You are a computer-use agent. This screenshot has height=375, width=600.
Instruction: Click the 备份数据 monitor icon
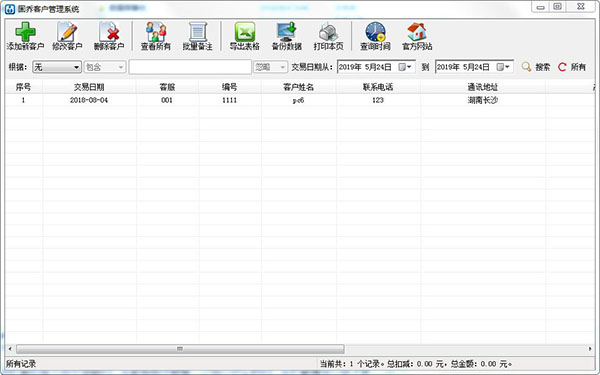tap(287, 32)
